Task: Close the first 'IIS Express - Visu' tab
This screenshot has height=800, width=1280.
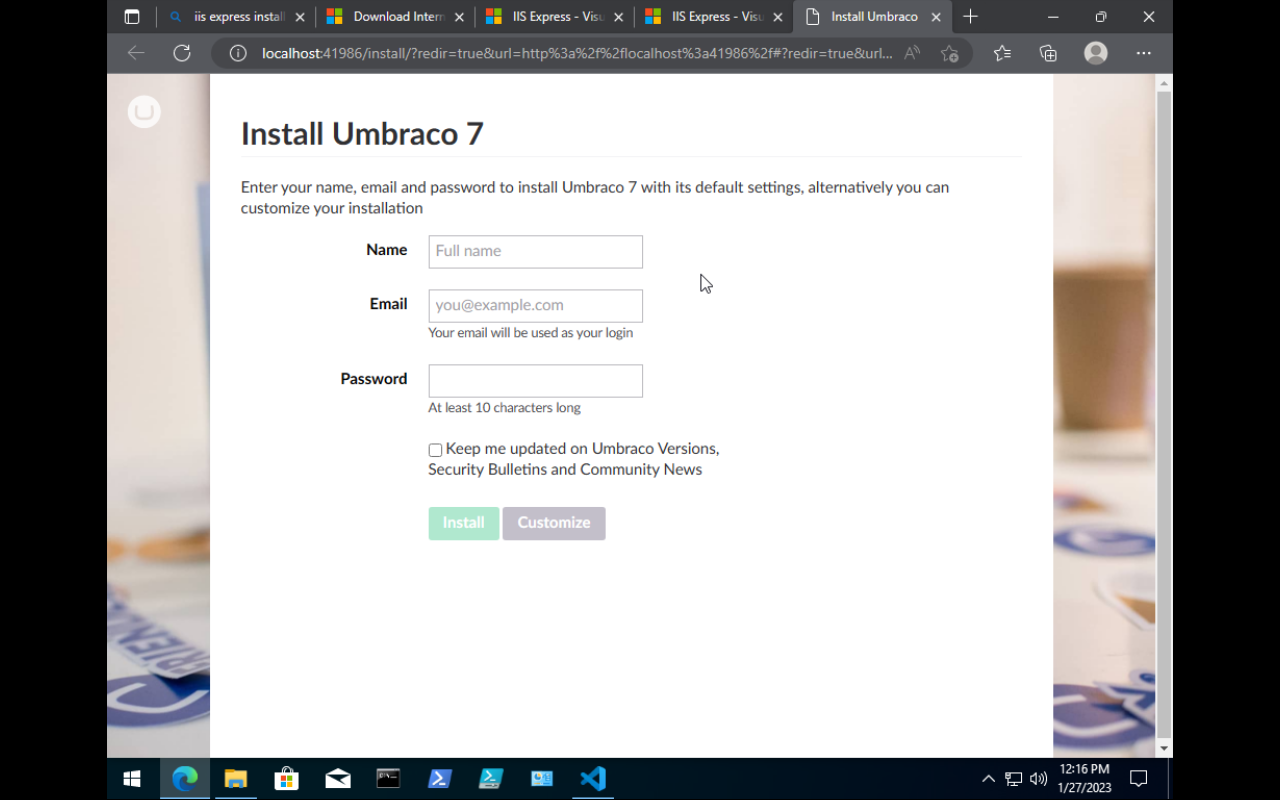Action: point(619,17)
